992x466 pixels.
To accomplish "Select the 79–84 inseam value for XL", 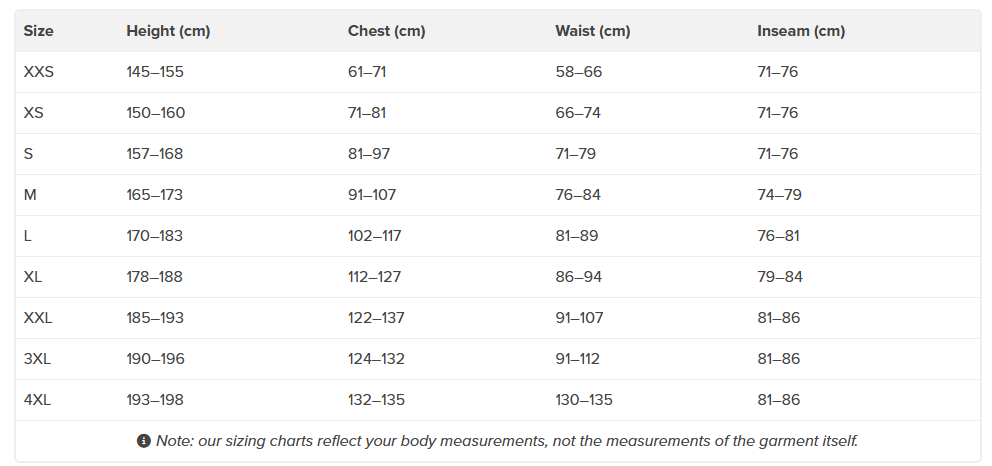I will [x=780, y=277].
